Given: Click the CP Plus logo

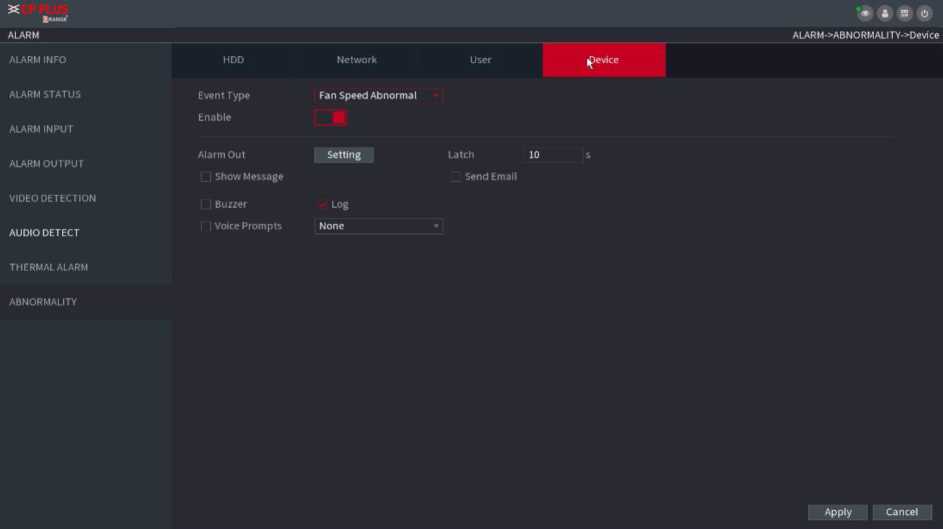Looking at the screenshot, I should 40,13.
